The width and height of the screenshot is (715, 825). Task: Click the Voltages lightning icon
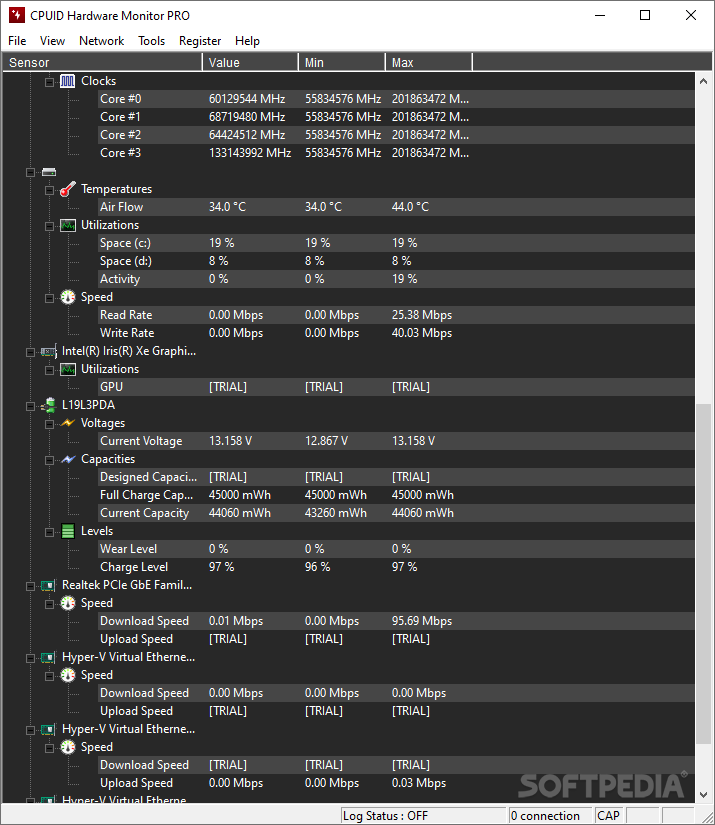(x=67, y=423)
